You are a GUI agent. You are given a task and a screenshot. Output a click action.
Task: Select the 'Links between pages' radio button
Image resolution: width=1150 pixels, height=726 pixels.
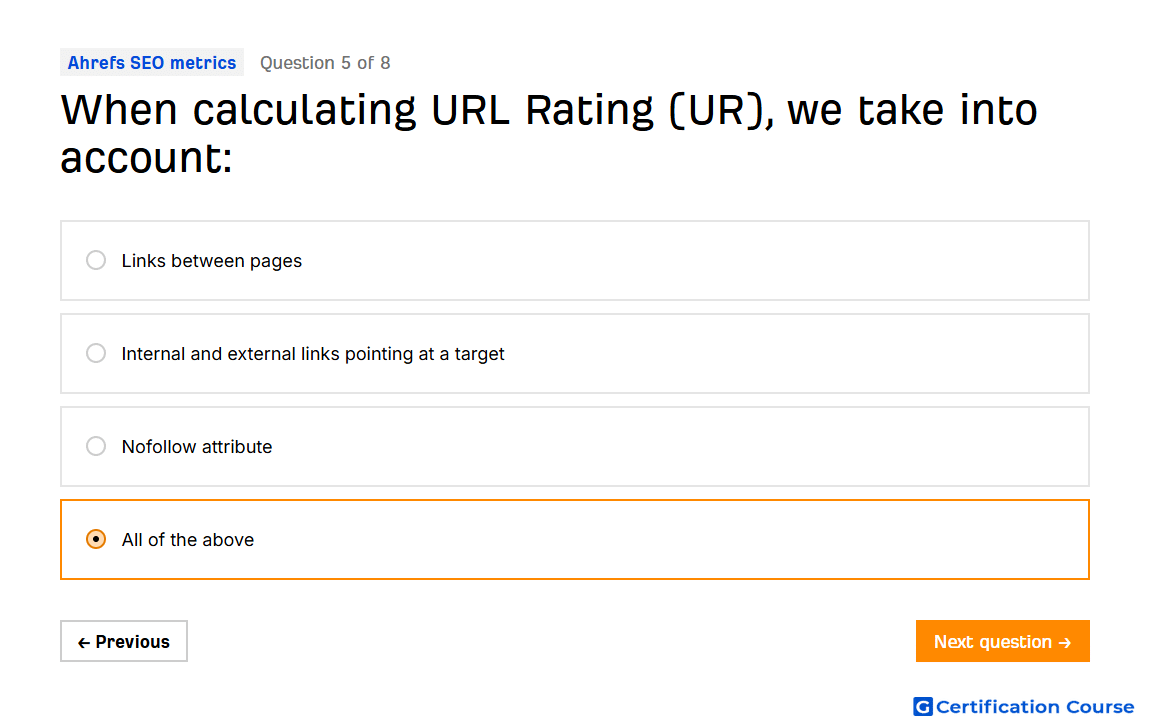pyautogui.click(x=96, y=261)
